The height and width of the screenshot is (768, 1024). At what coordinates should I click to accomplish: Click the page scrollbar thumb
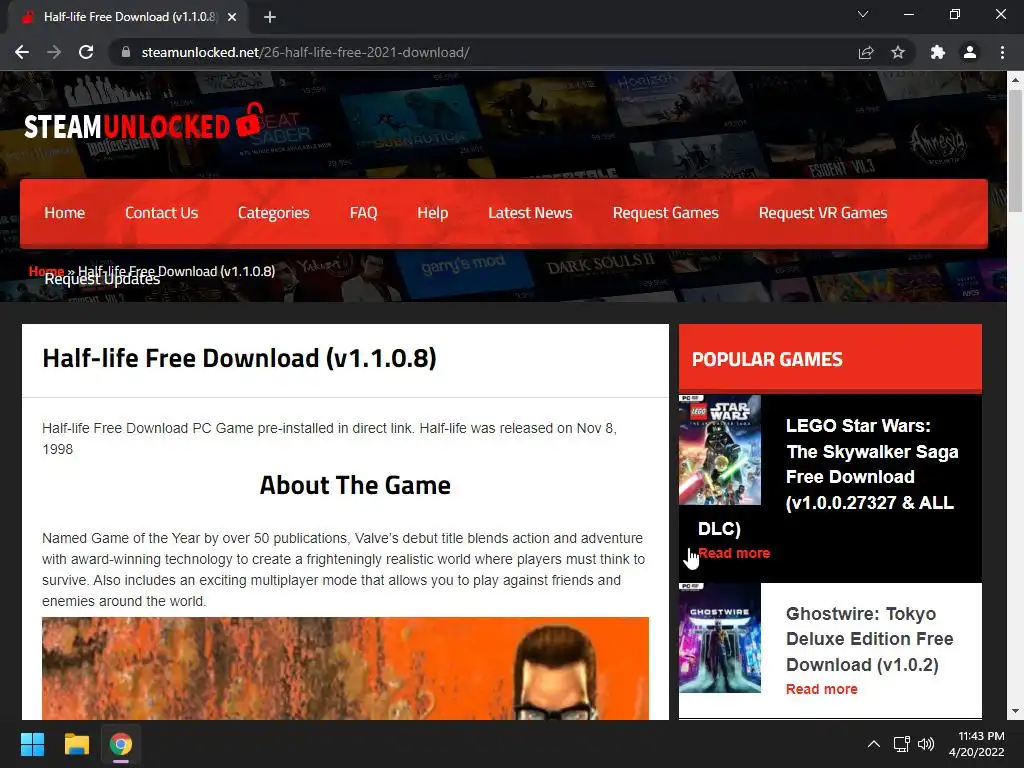(1015, 152)
